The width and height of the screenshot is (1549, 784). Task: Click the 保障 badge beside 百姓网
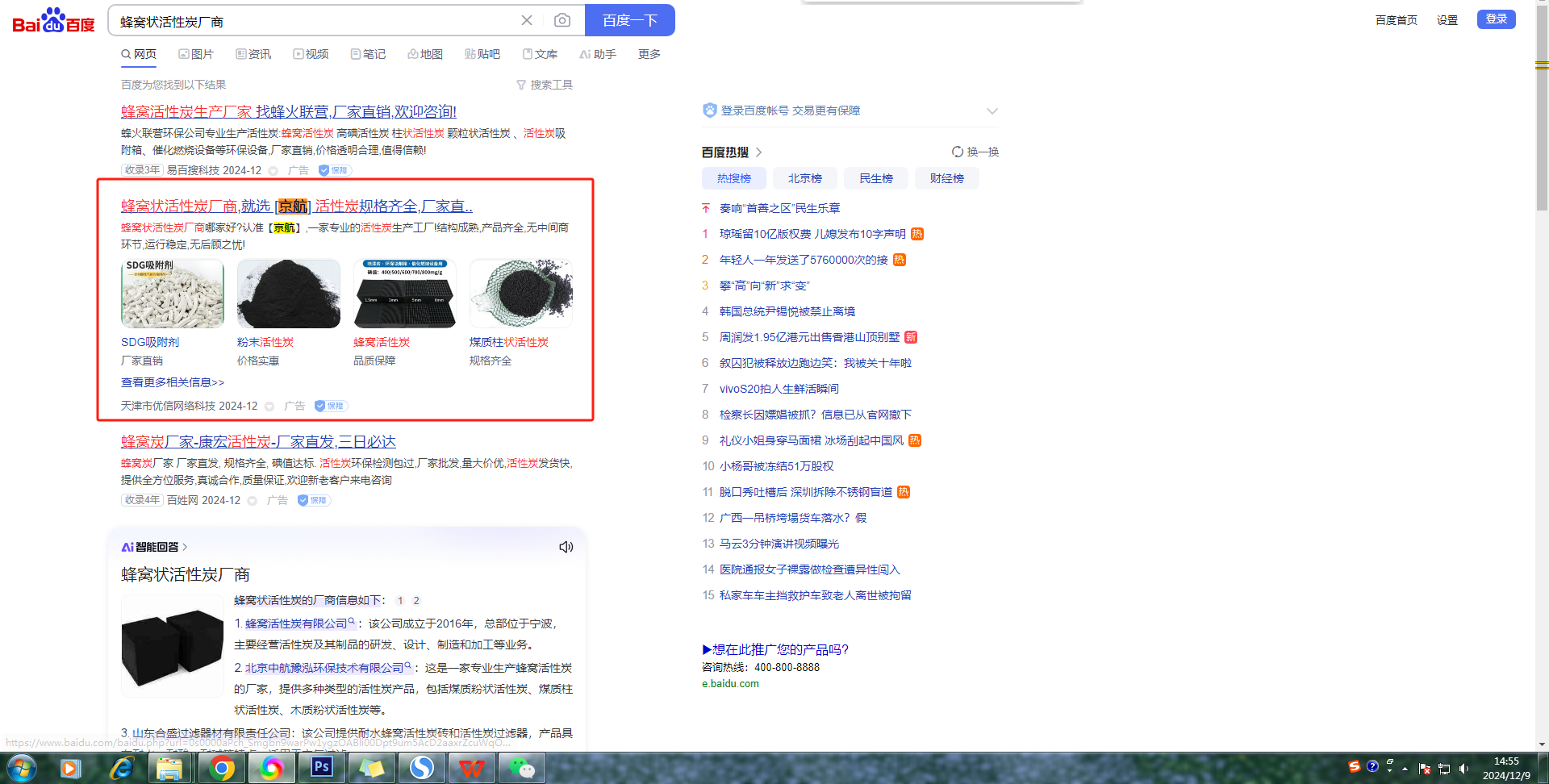click(x=314, y=500)
